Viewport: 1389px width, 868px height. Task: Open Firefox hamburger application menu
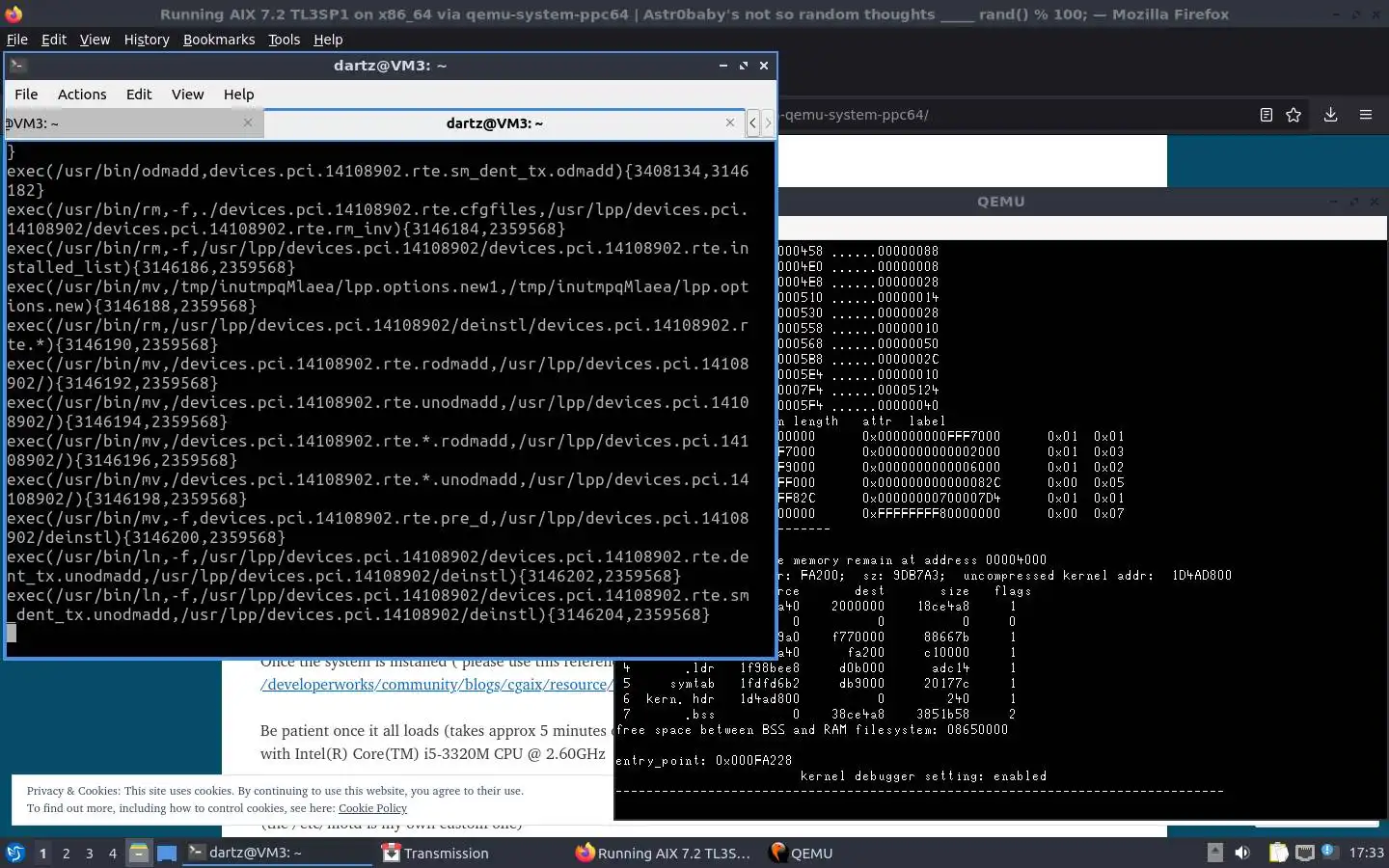point(1366,114)
